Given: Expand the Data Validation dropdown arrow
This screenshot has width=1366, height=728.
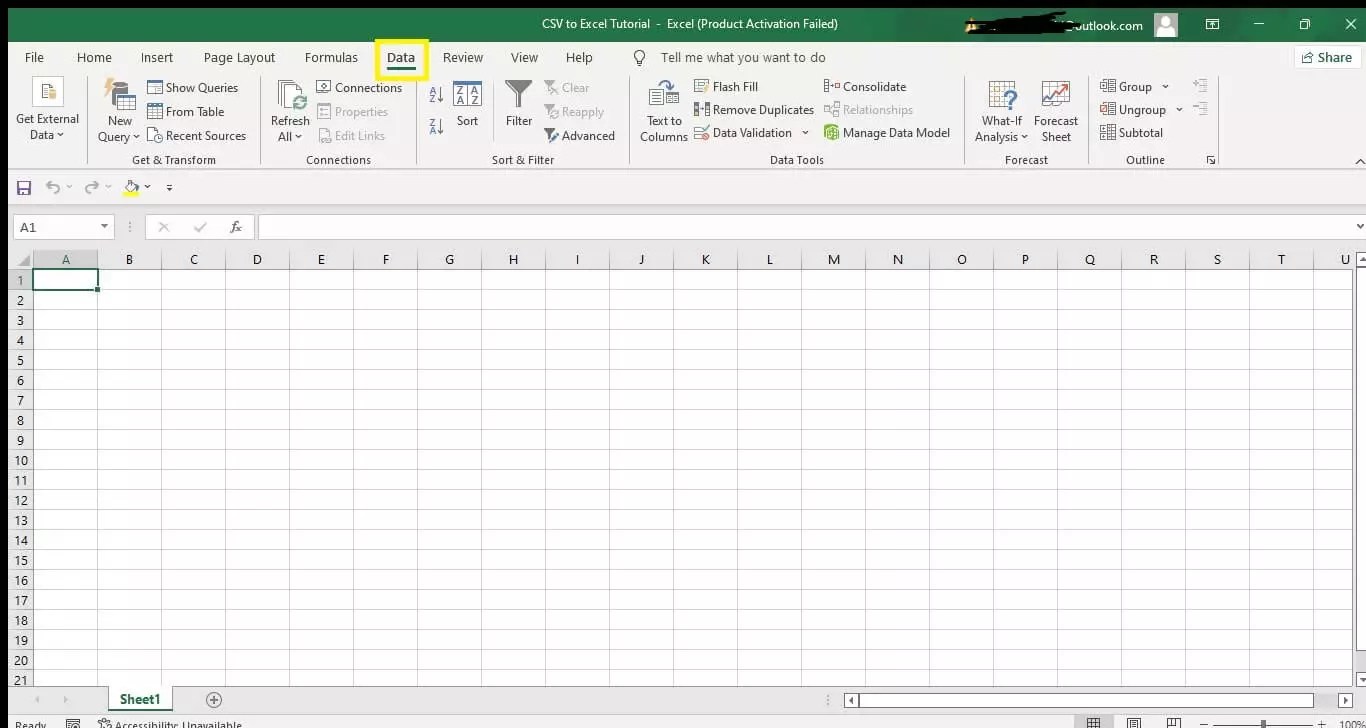Looking at the screenshot, I should click(806, 132).
